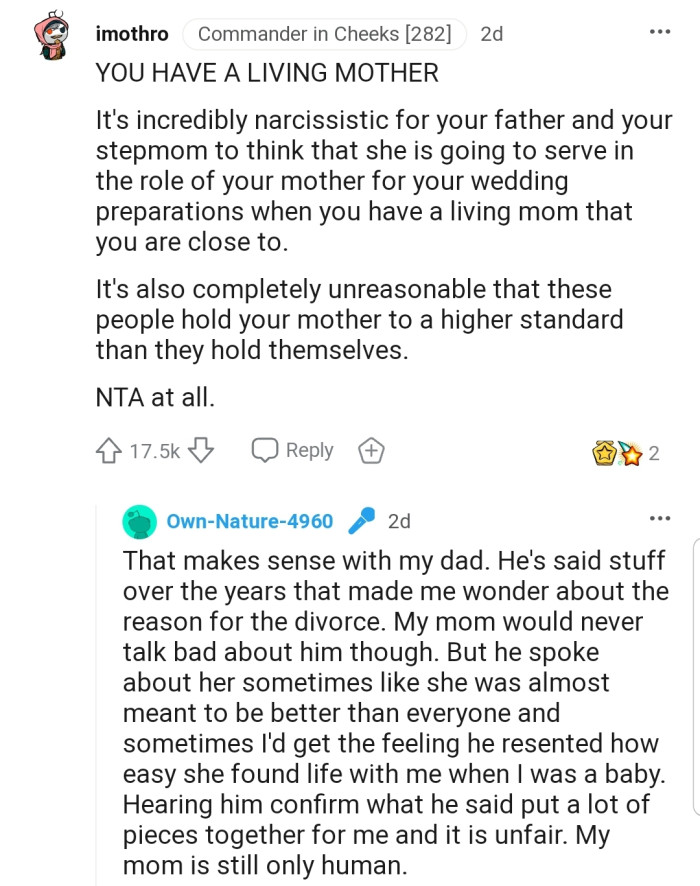The width and height of the screenshot is (700, 886).
Task: Upvote imothro's comment
Action: (110, 449)
